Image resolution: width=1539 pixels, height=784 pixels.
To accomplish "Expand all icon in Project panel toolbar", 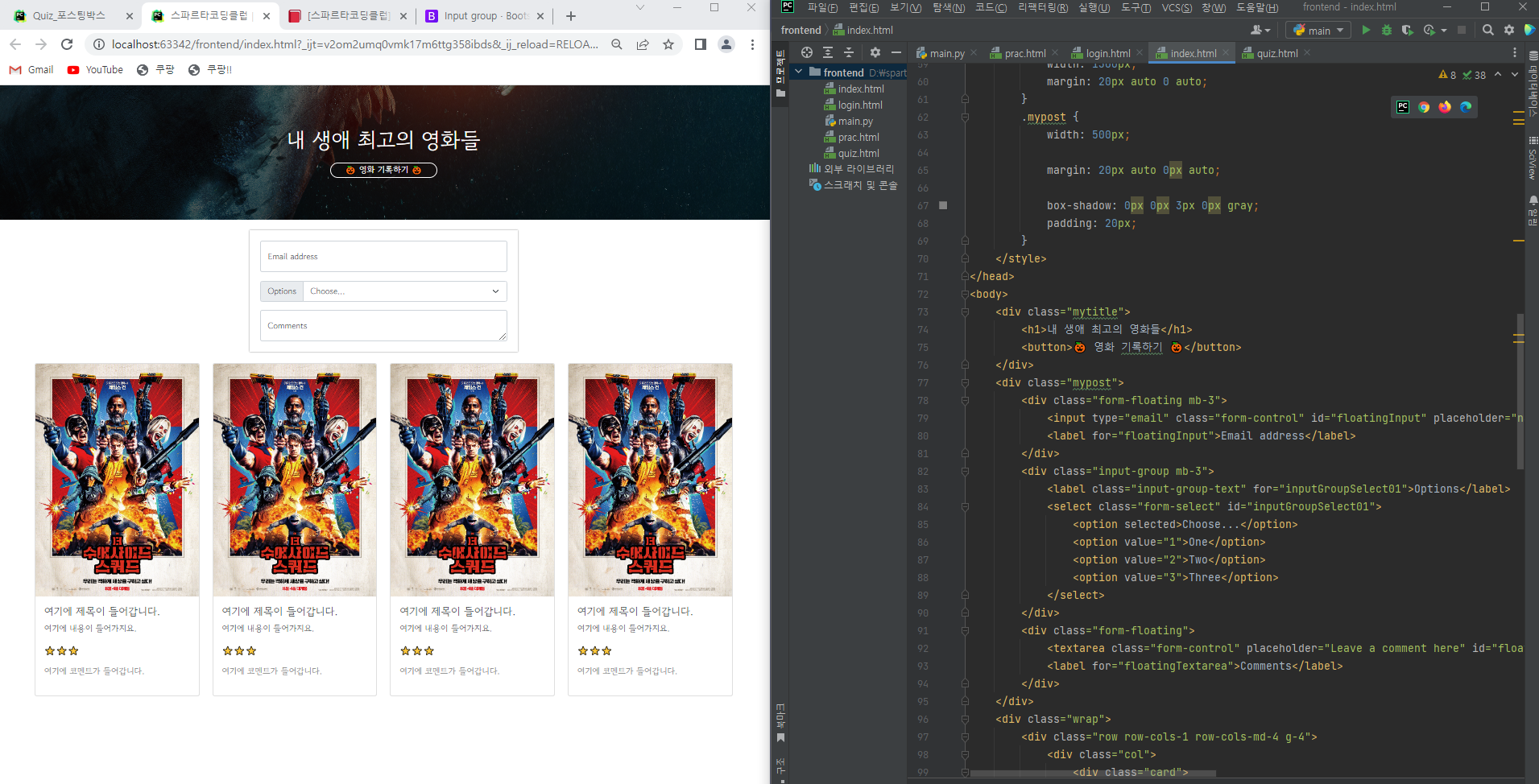I will click(x=828, y=52).
